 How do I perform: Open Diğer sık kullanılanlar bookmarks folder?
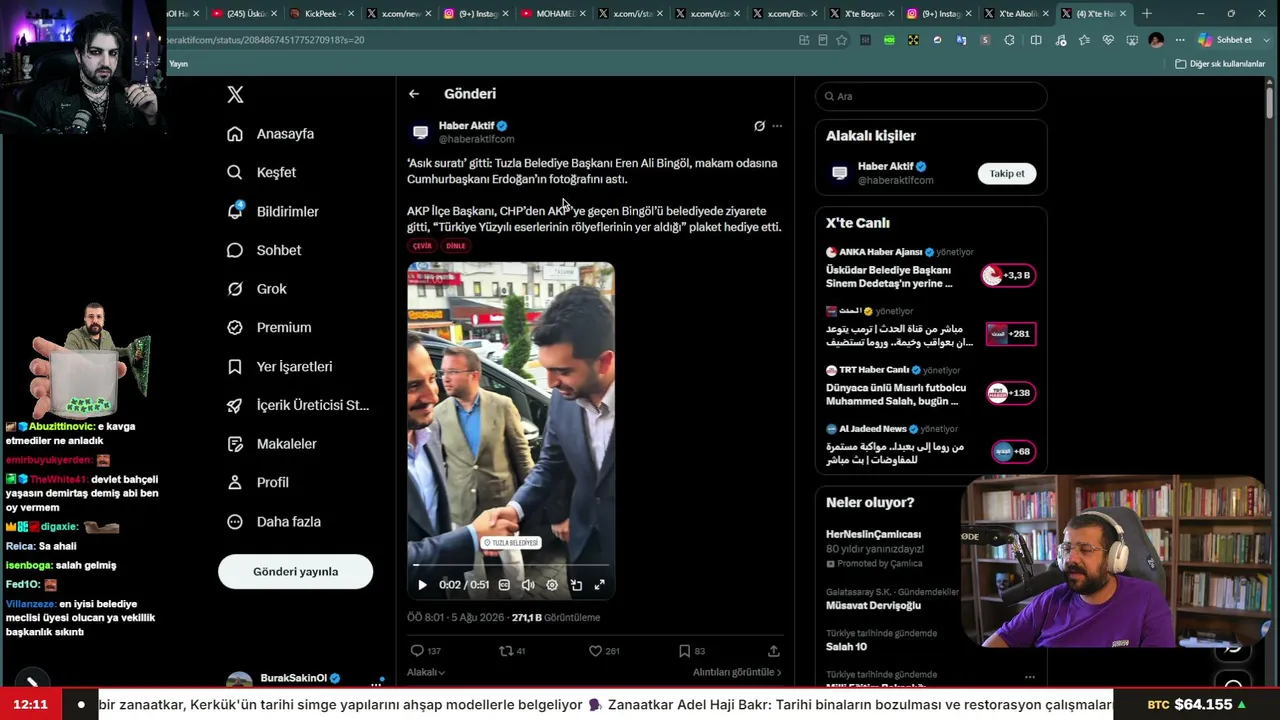(x=1220, y=64)
